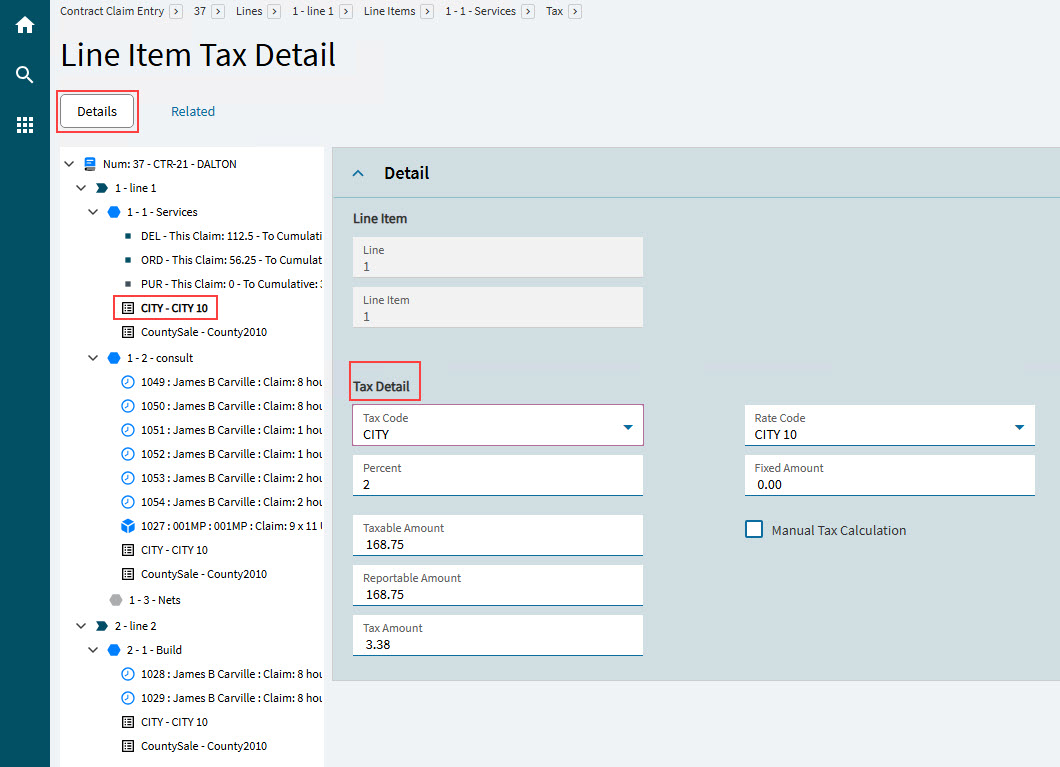Collapse the 1 - 1 - Services node
Screen dimensions: 1060x767
(93, 212)
